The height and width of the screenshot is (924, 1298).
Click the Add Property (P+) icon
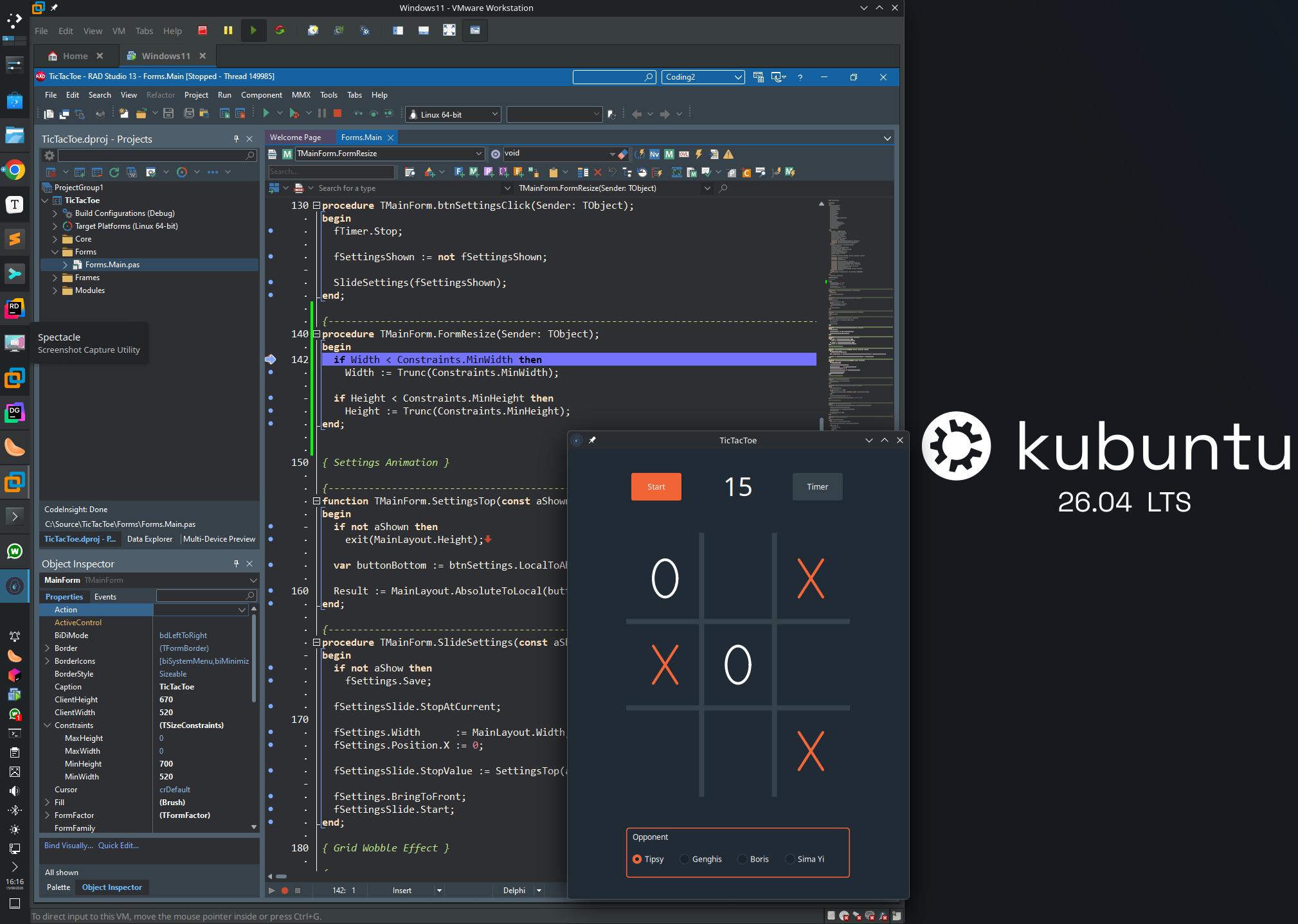point(489,172)
